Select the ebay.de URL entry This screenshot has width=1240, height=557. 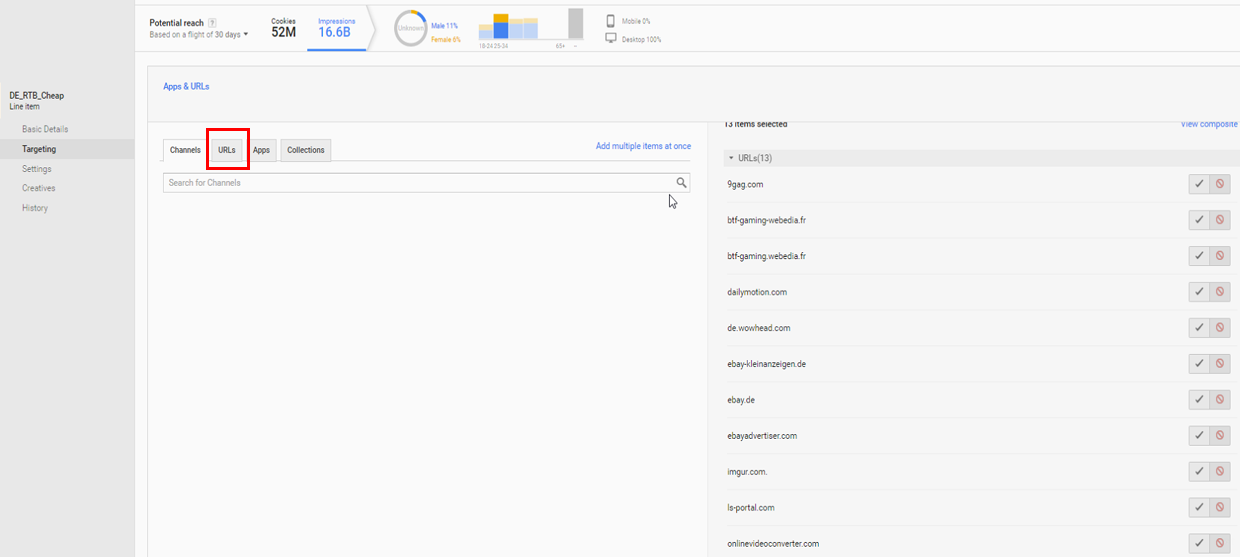(741, 400)
